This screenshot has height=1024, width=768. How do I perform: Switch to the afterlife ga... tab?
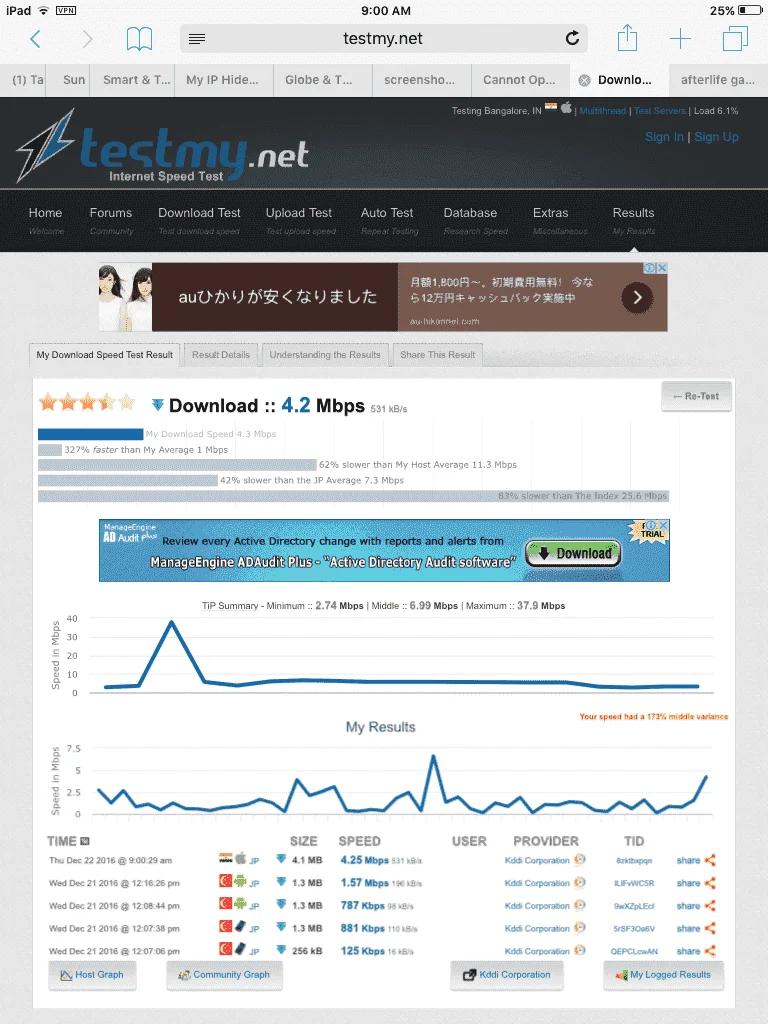coord(718,80)
